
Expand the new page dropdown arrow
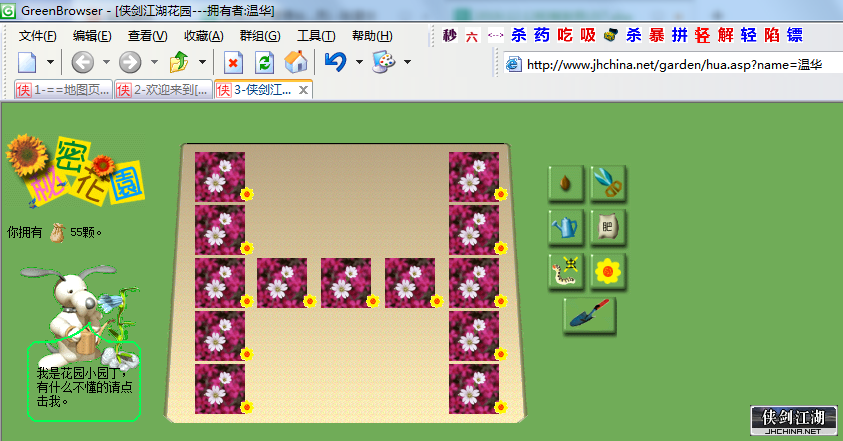point(50,62)
